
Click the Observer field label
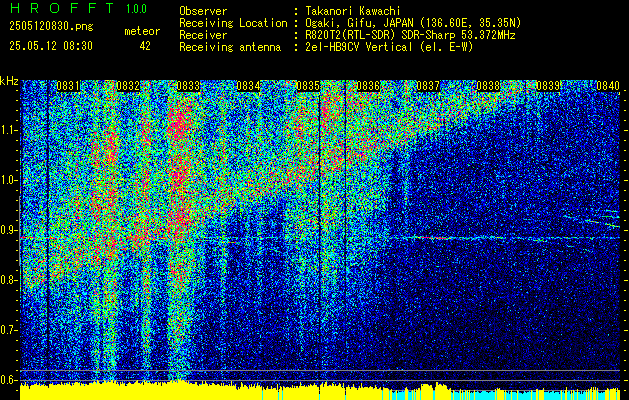click(x=203, y=11)
